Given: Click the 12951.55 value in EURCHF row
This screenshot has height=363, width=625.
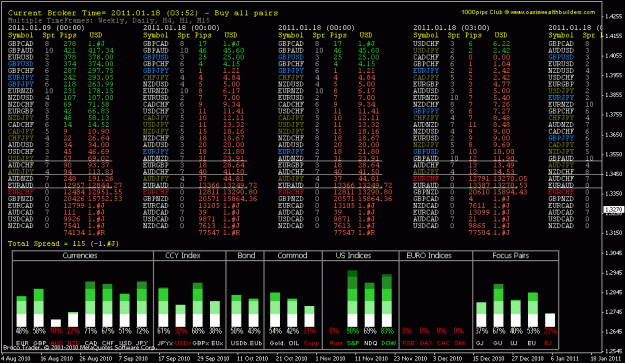Looking at the screenshot, I should [x=105, y=192].
